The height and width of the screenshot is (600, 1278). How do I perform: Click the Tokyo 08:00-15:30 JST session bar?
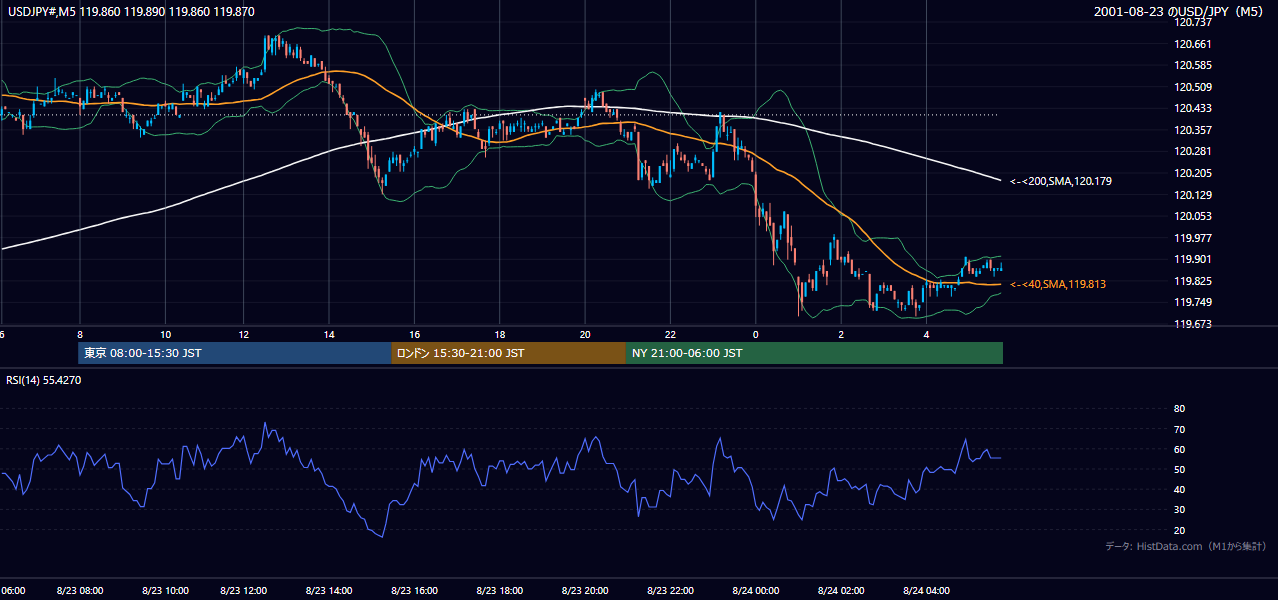(x=235, y=353)
